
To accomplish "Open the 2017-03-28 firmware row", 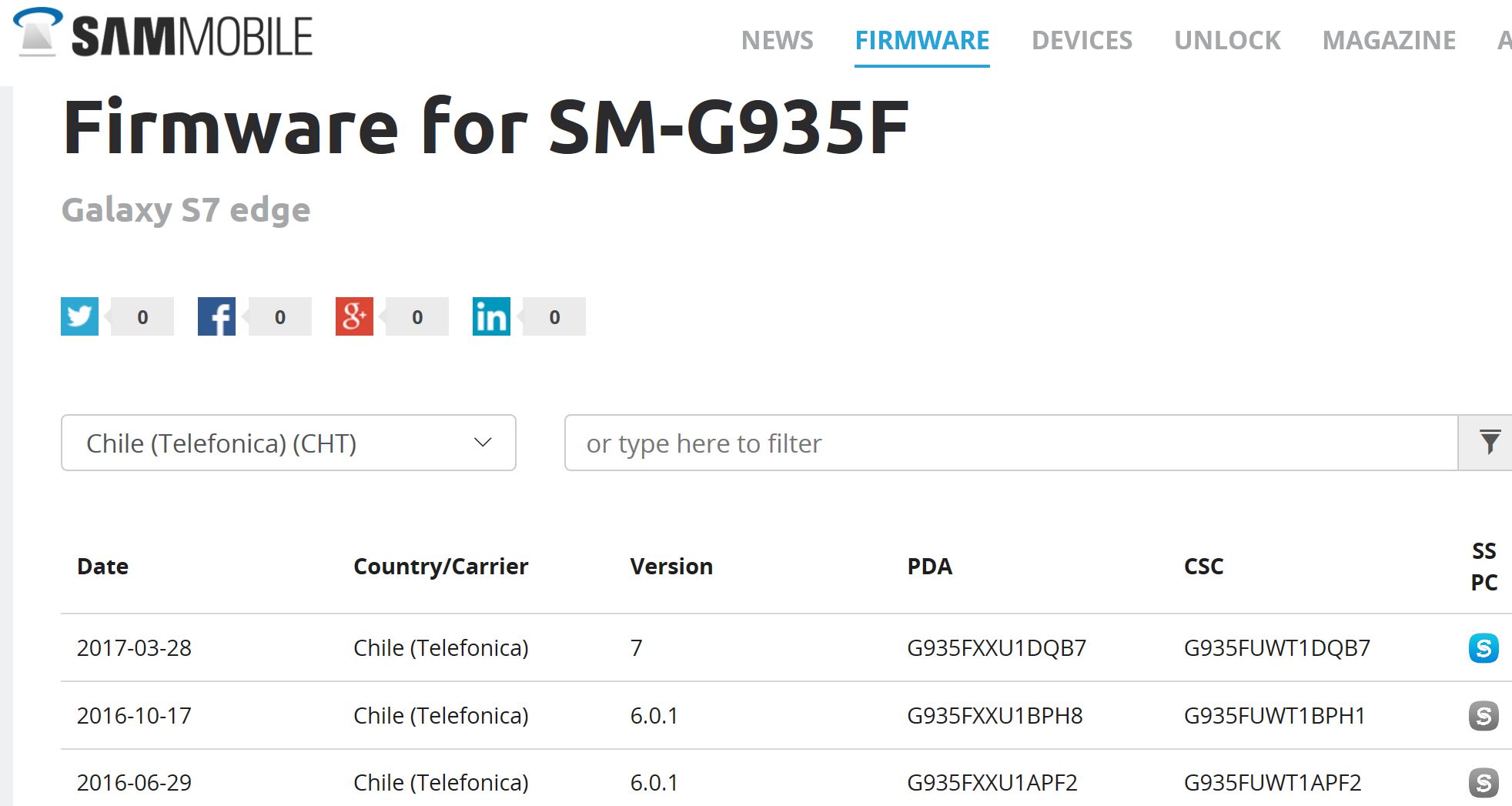I will point(134,648).
